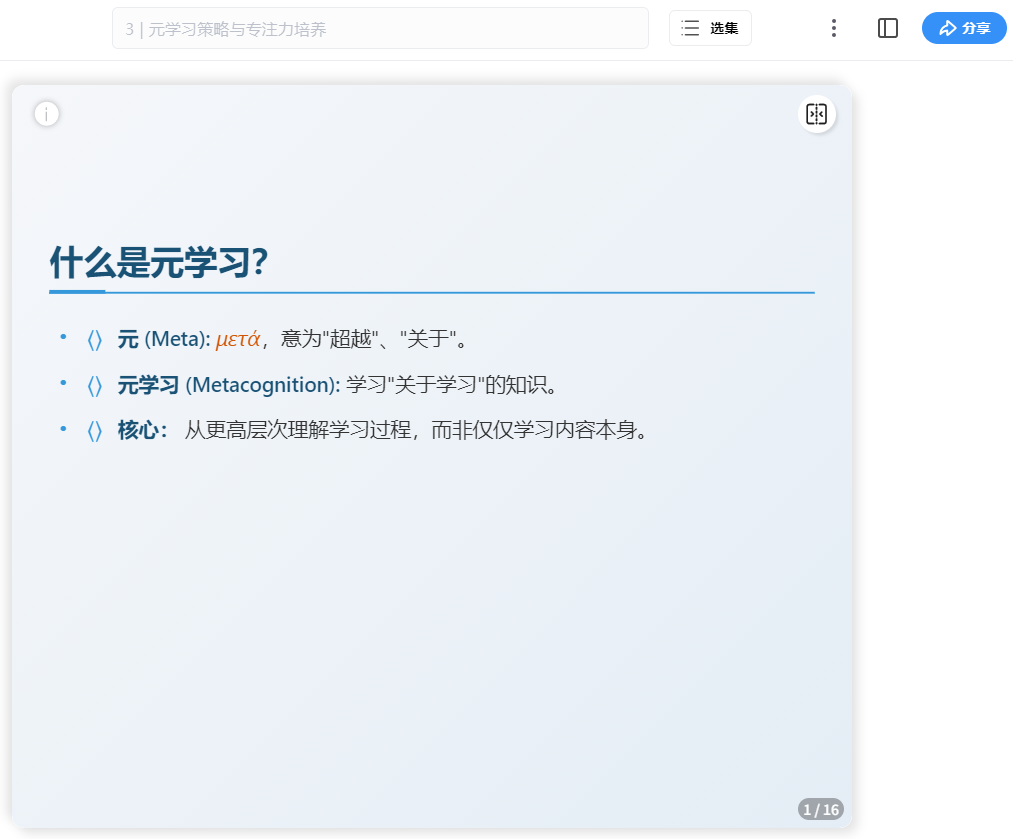Screen dimensions: 1013x839
Task: Click the split-compare icon atop the slide
Action: (x=817, y=113)
